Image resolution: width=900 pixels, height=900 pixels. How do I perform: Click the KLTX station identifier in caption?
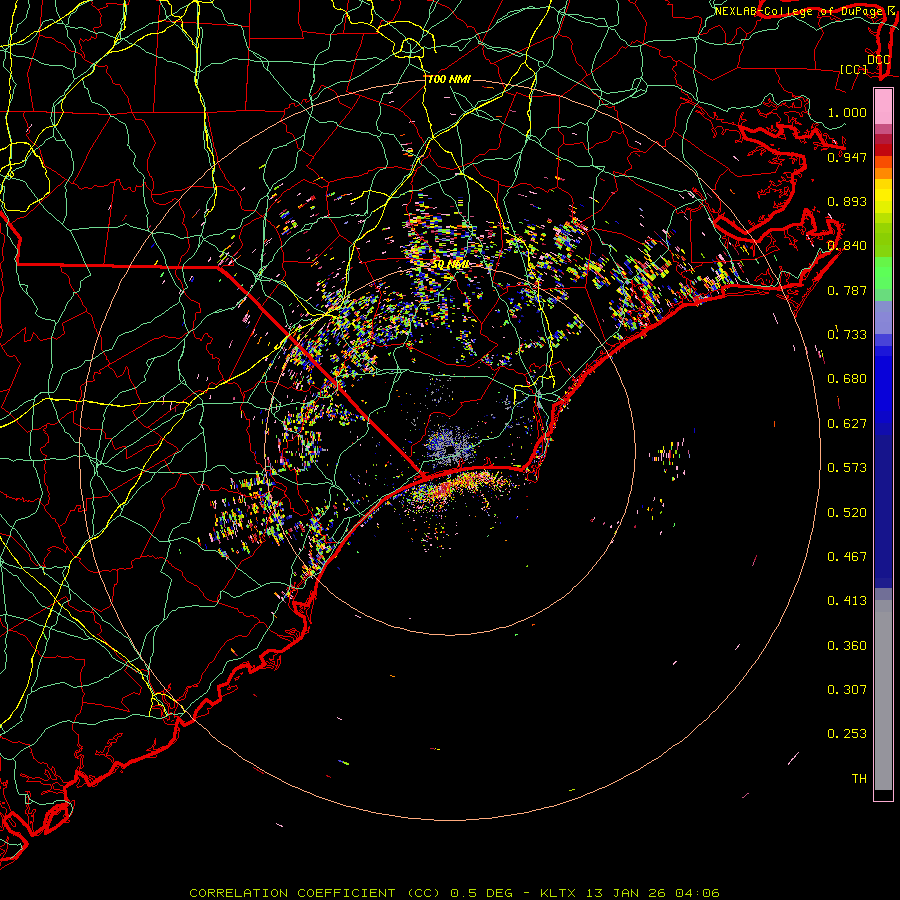pos(557,893)
